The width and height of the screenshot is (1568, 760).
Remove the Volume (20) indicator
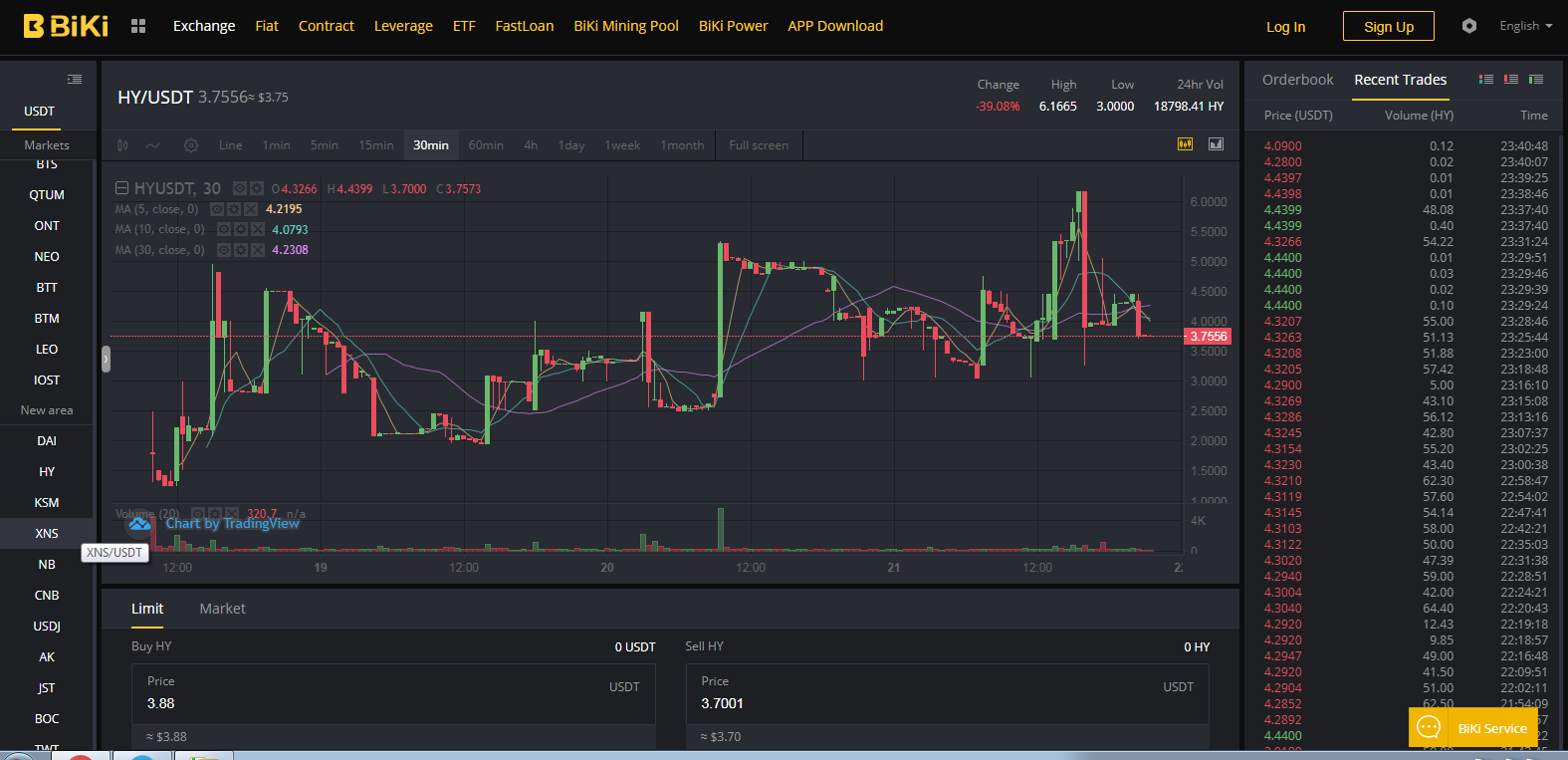click(x=231, y=514)
